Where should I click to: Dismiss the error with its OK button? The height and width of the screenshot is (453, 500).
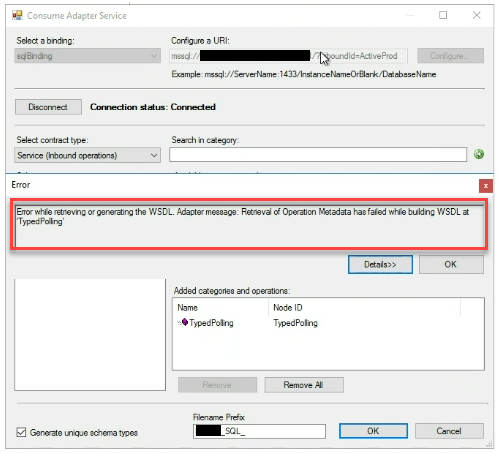tap(451, 265)
